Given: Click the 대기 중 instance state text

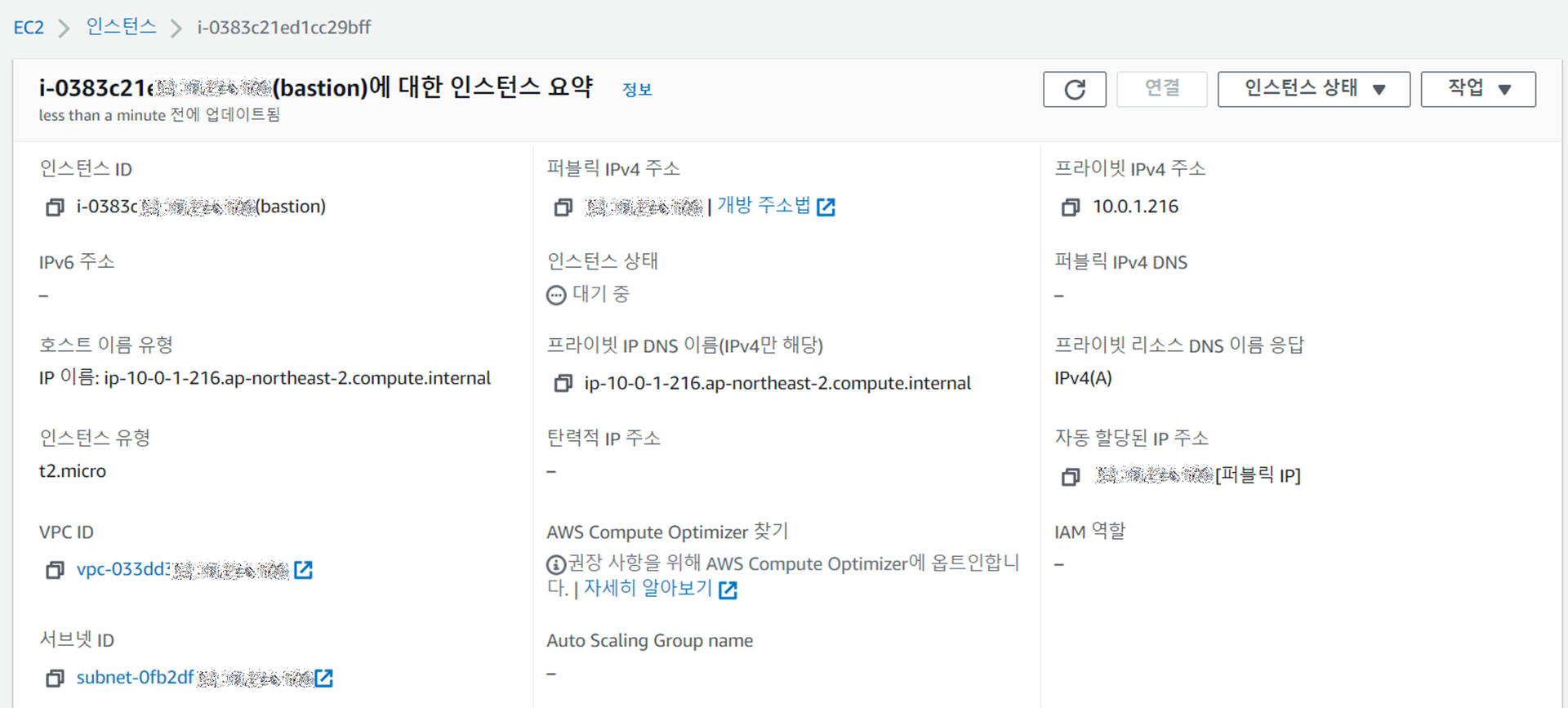Looking at the screenshot, I should pyautogui.click(x=601, y=294).
